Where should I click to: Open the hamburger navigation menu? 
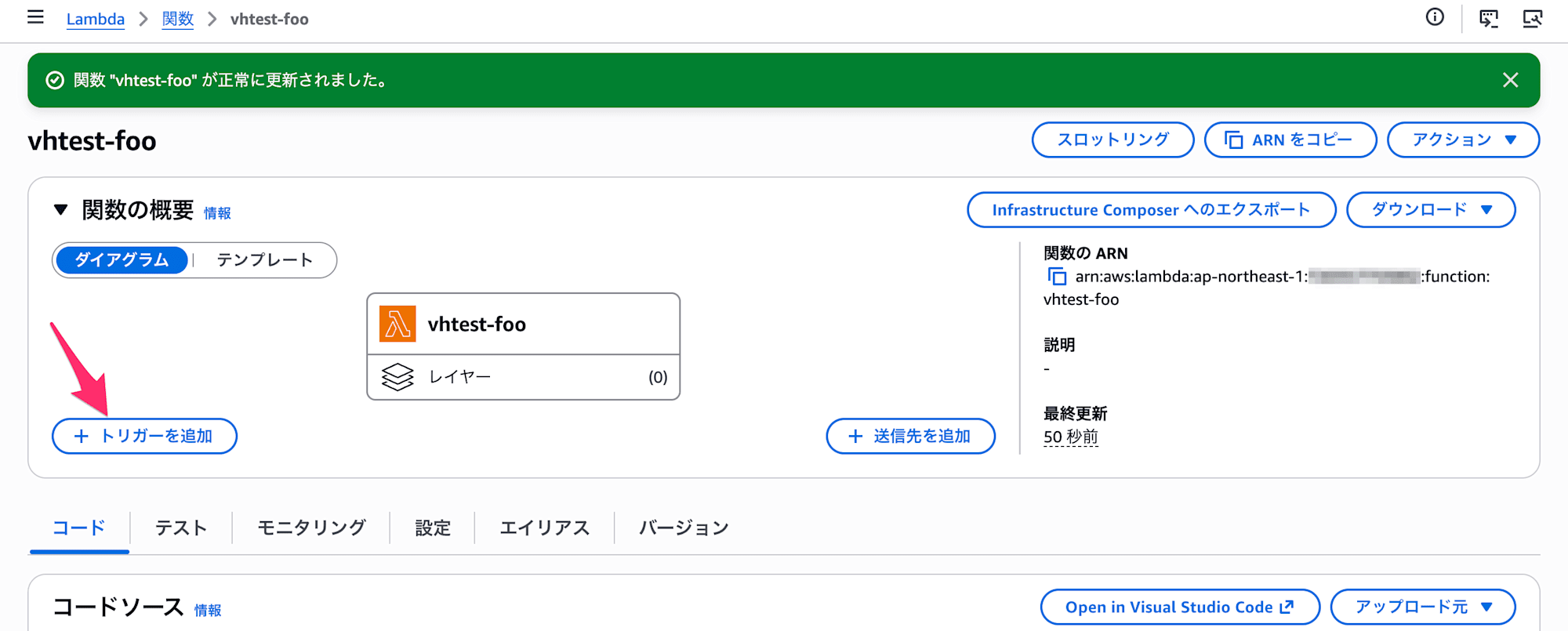35,18
